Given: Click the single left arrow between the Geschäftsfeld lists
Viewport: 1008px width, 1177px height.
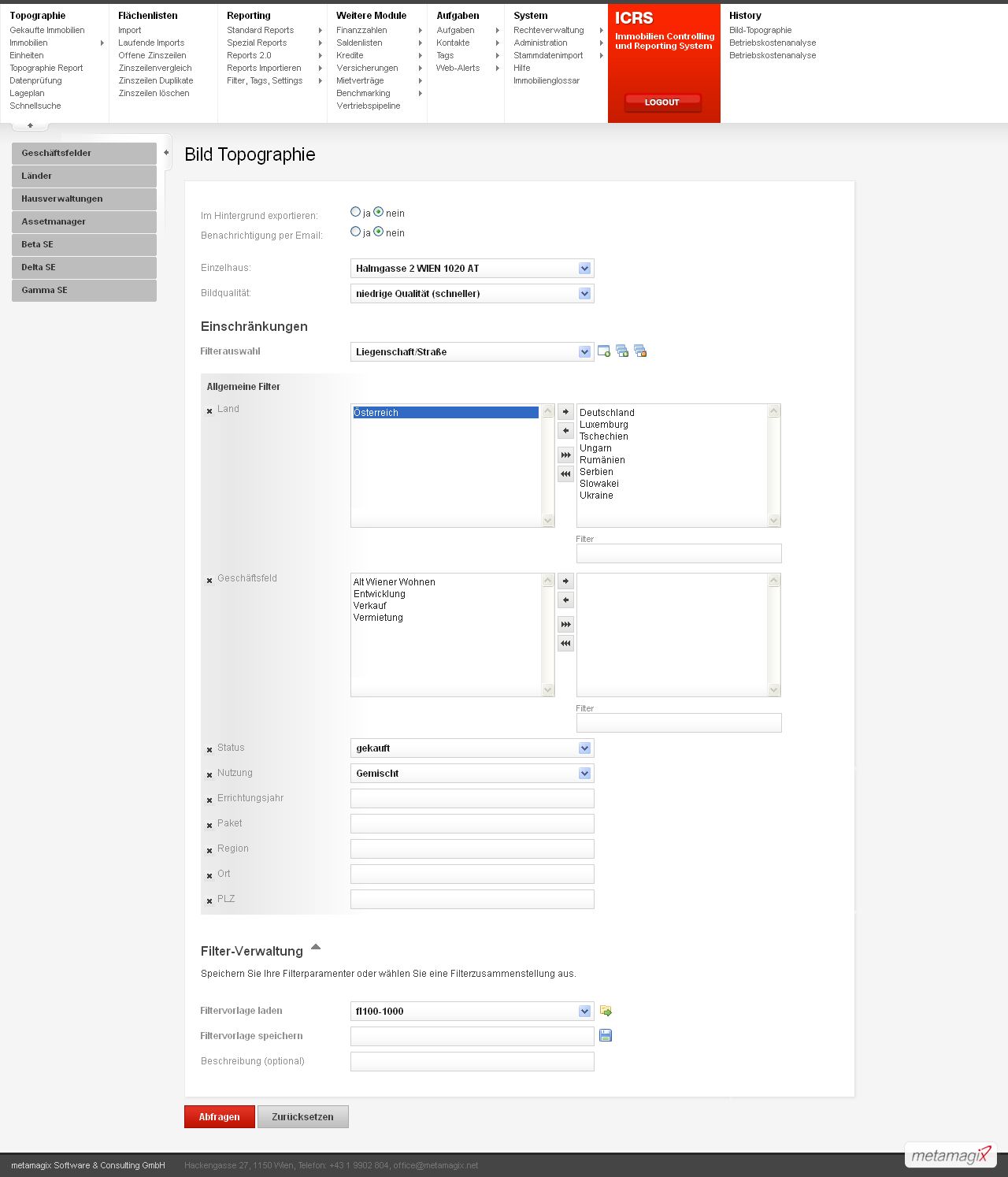Looking at the screenshot, I should (x=565, y=600).
